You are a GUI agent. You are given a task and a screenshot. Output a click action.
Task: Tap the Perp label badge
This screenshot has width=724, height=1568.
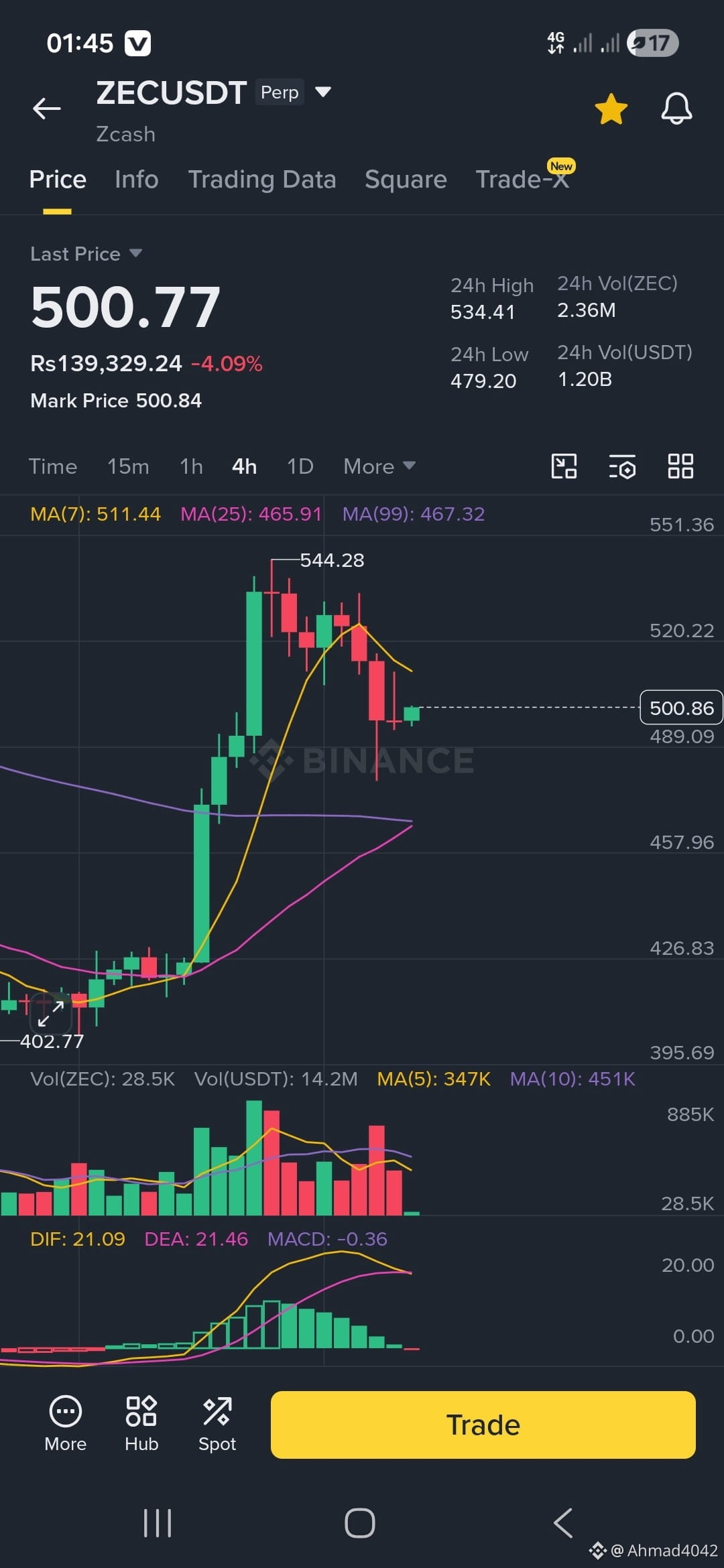point(280,92)
